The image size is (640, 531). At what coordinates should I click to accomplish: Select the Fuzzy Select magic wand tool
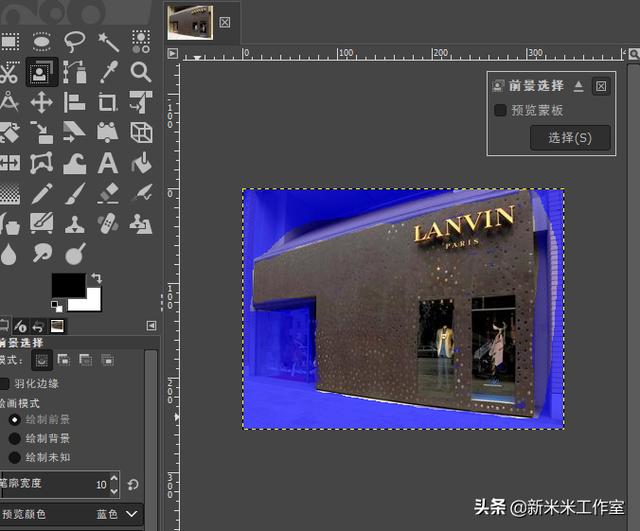click(108, 42)
